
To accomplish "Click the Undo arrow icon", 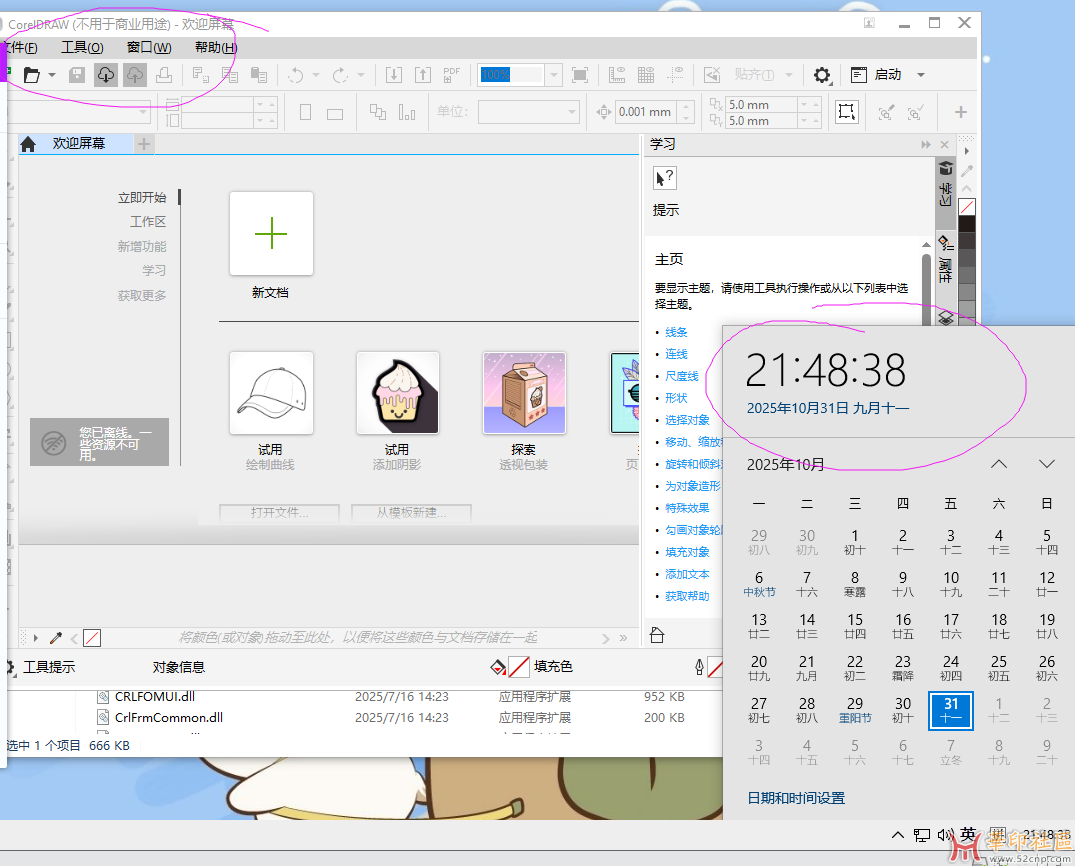I will tap(296, 75).
